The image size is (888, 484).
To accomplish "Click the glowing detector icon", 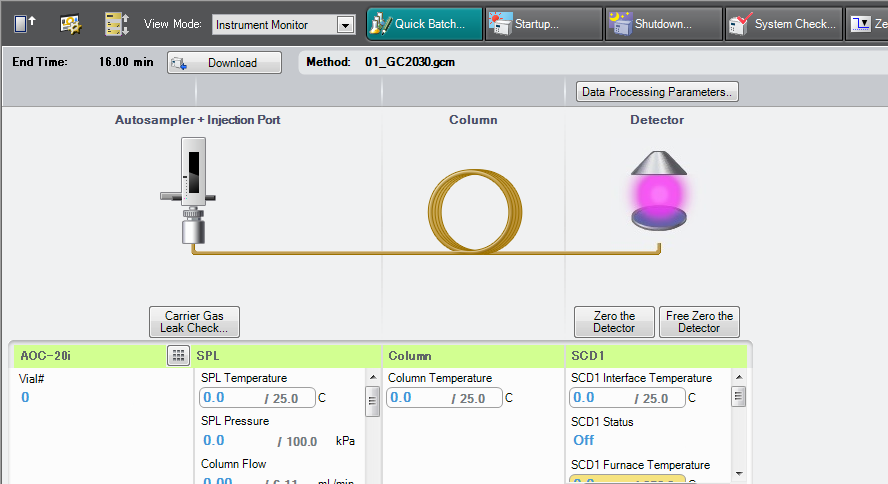I will coord(657,190).
